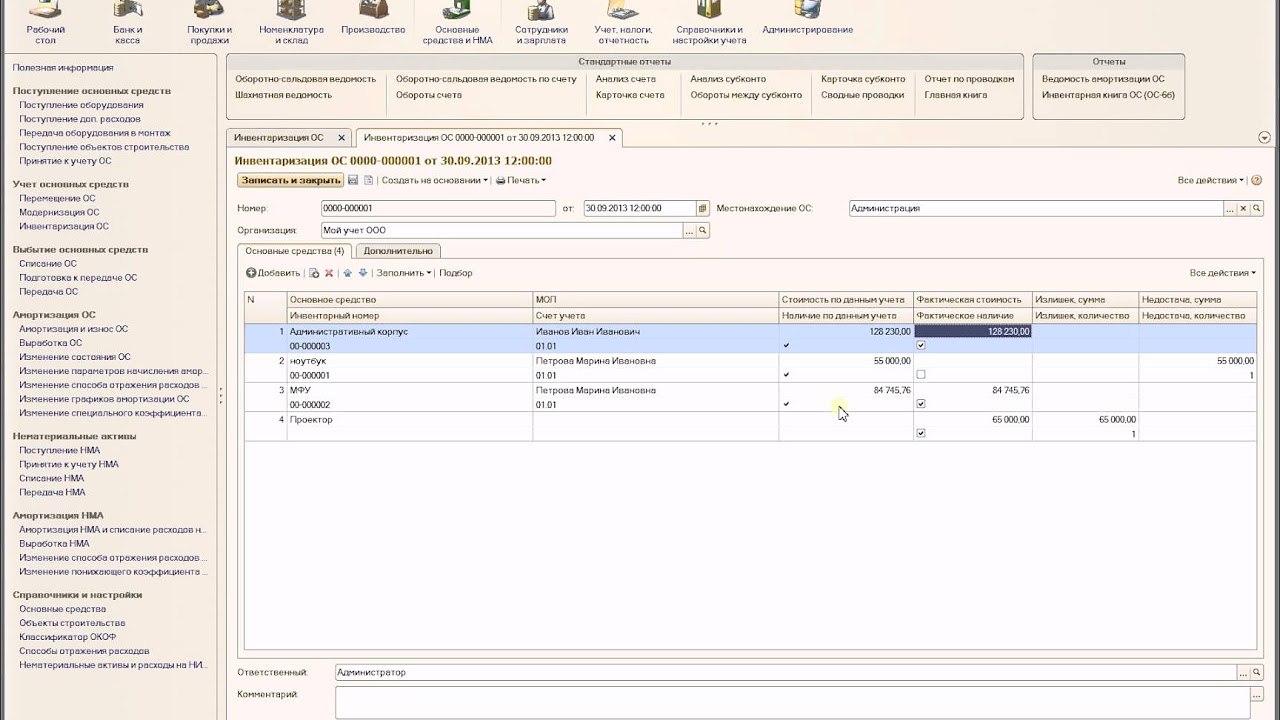1280x720 pixels.
Task: Toggle actual presence checkbox for МФУ
Action: pos(921,404)
